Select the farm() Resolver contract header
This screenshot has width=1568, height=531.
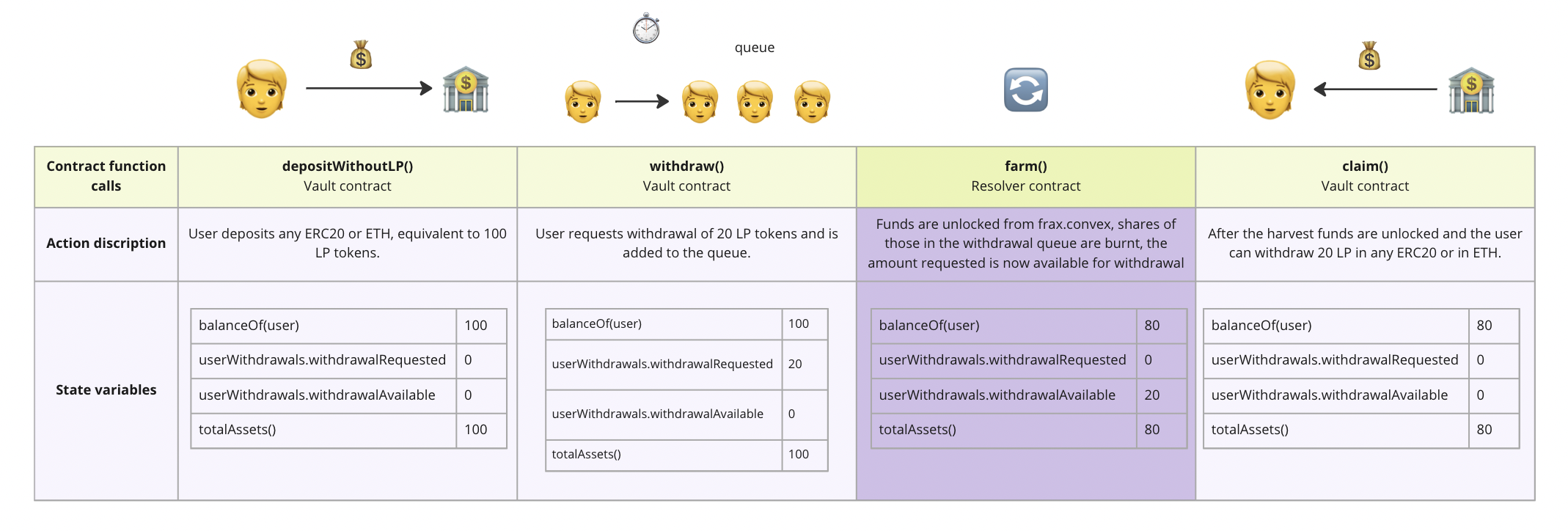[x=1026, y=177]
